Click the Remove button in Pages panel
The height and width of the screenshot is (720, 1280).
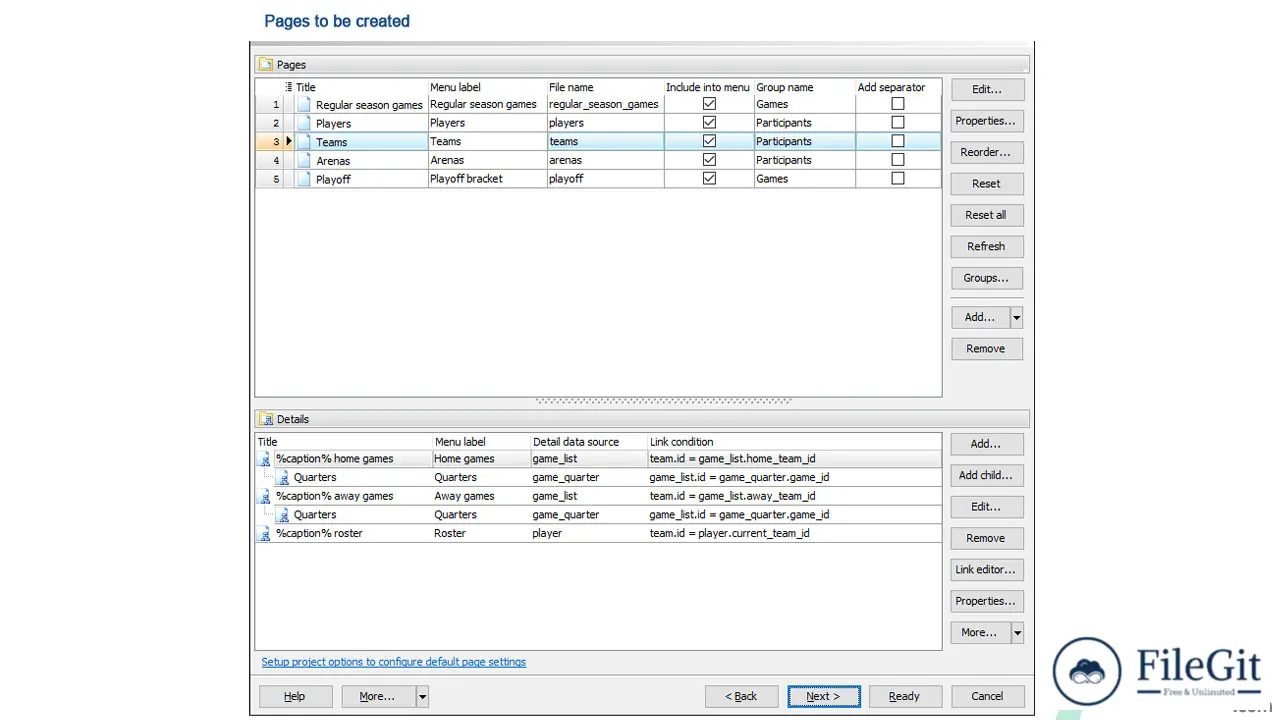(x=986, y=349)
